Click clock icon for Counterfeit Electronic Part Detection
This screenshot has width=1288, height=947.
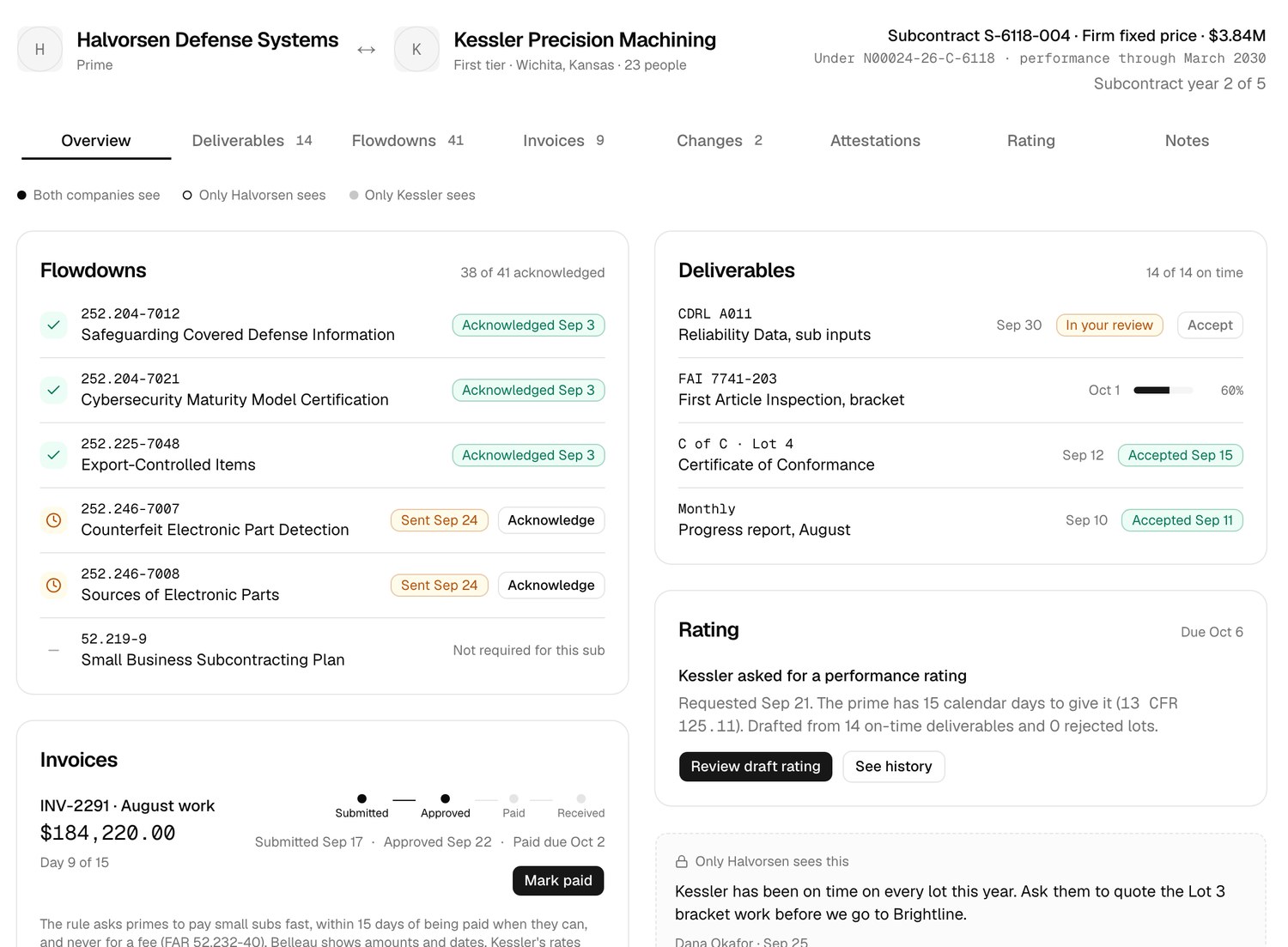click(x=53, y=520)
